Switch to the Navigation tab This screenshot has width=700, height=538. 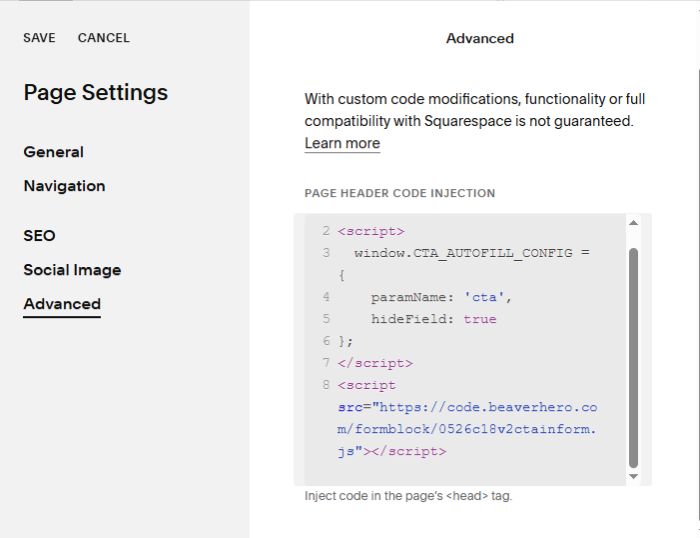pyautogui.click(x=64, y=186)
